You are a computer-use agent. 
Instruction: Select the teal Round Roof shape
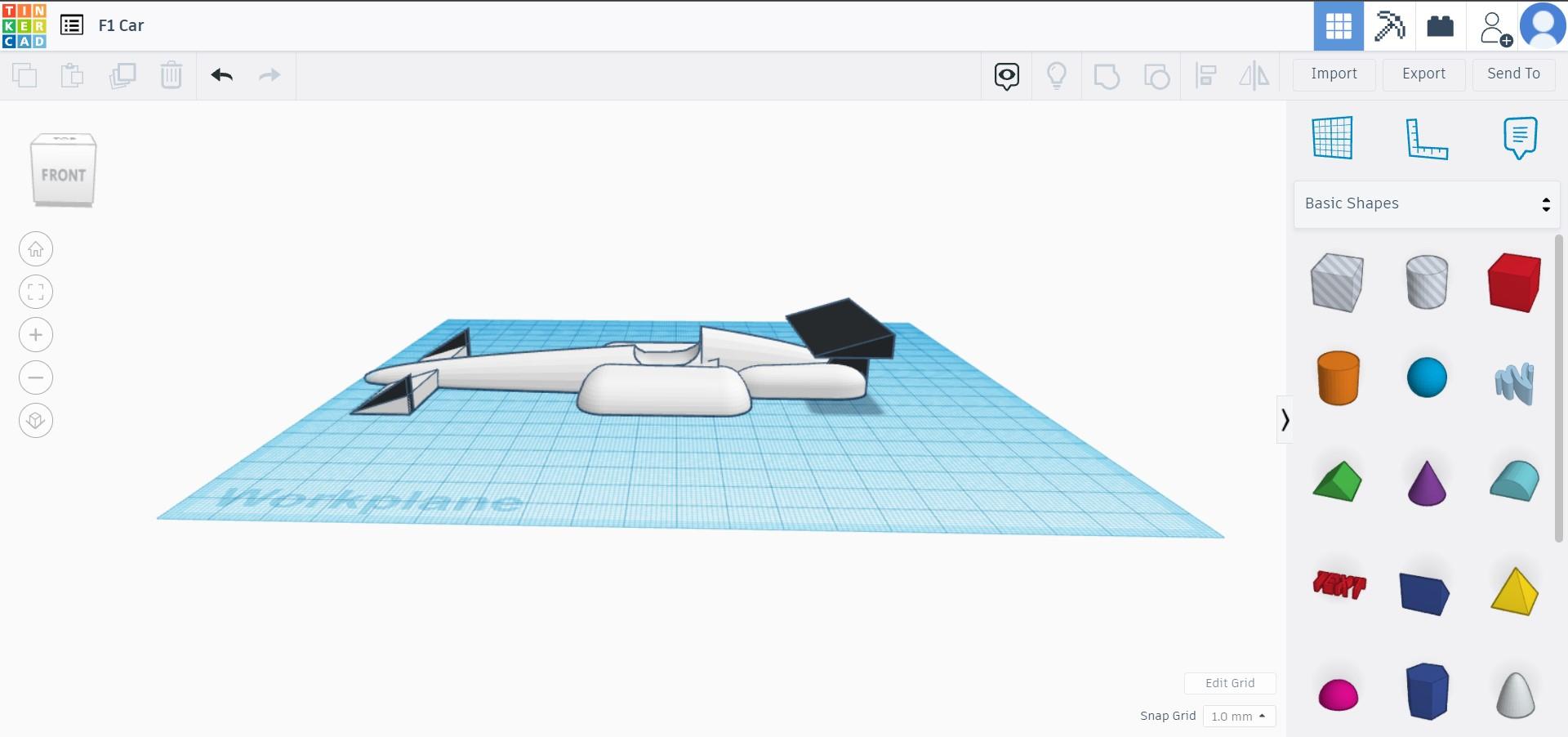click(x=1514, y=480)
